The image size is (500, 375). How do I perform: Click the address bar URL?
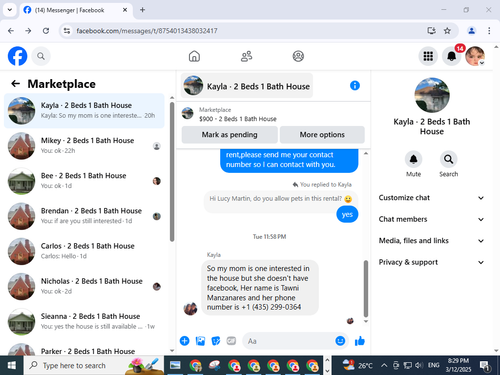coord(147,31)
